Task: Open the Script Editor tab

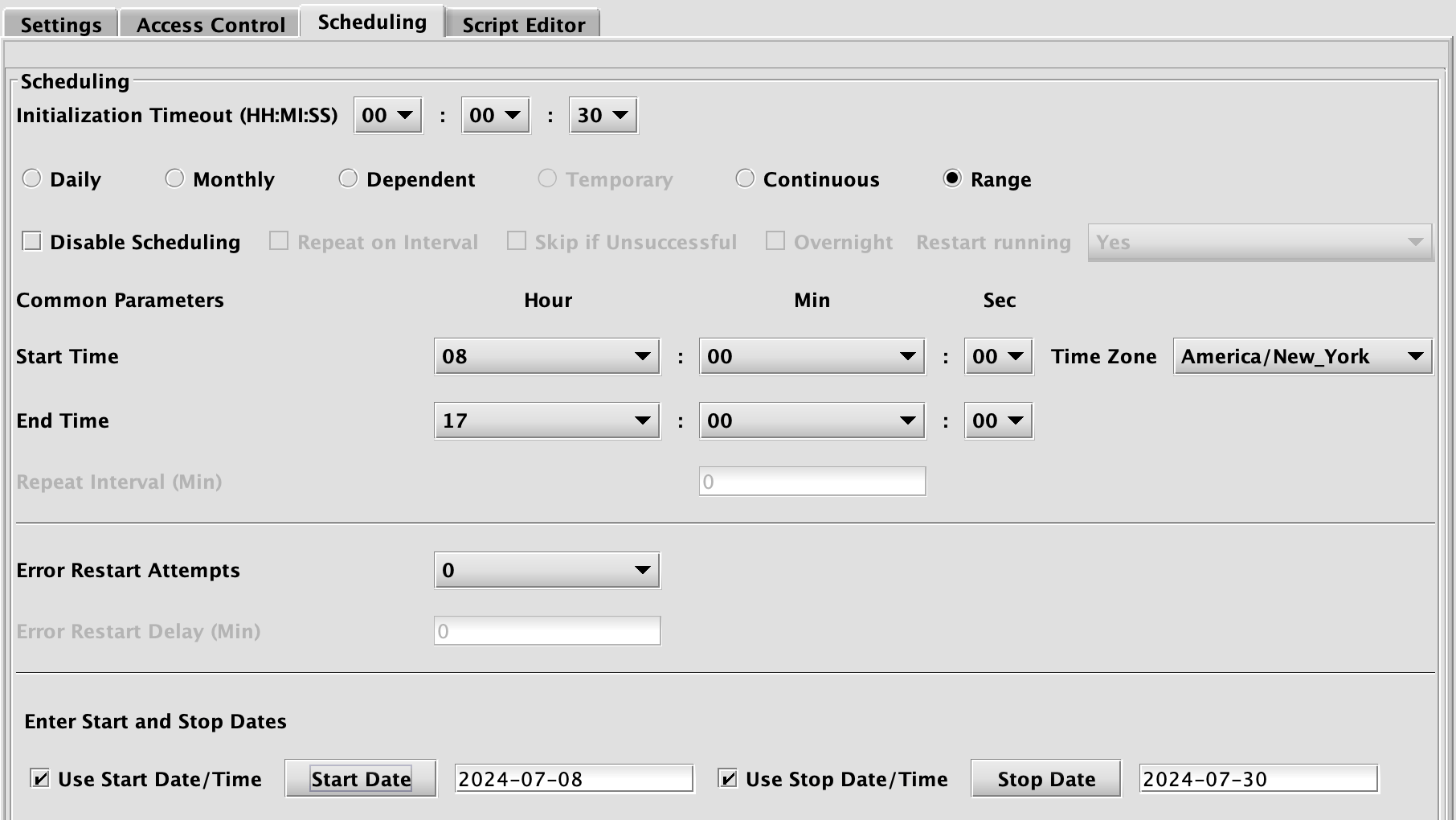Action: (x=523, y=25)
